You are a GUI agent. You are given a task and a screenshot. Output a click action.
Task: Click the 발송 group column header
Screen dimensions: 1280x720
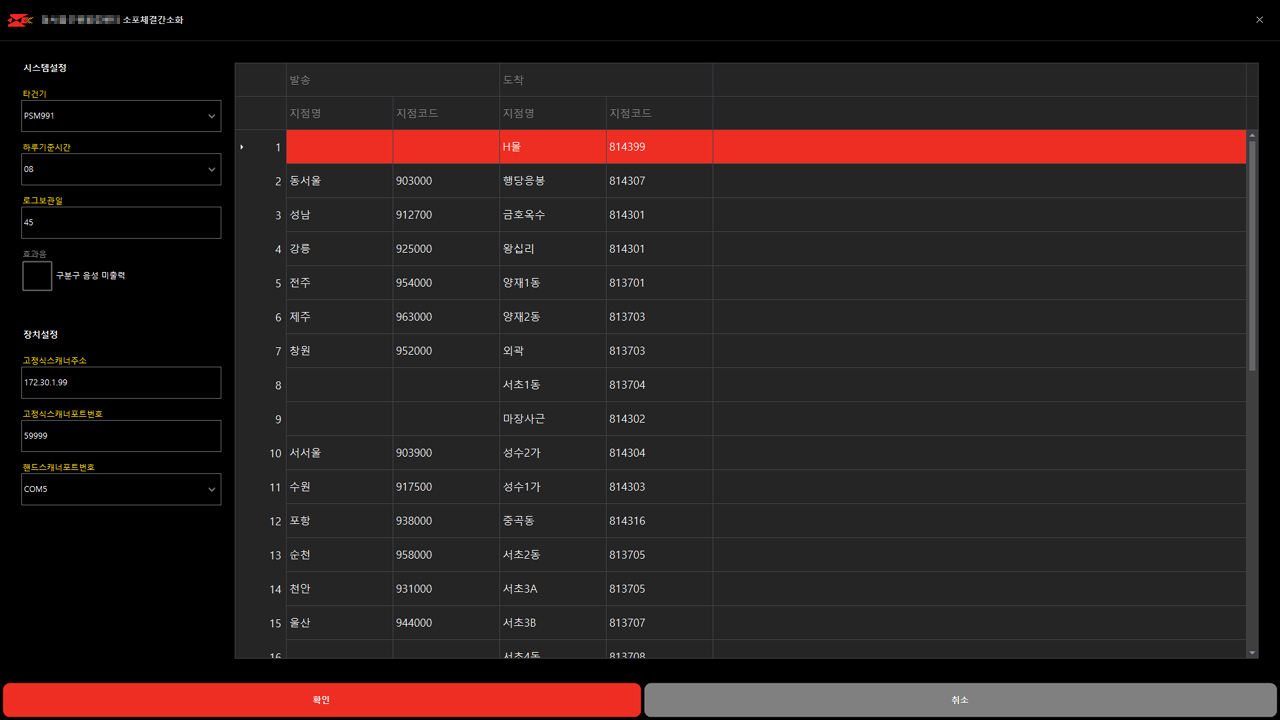[x=393, y=80]
